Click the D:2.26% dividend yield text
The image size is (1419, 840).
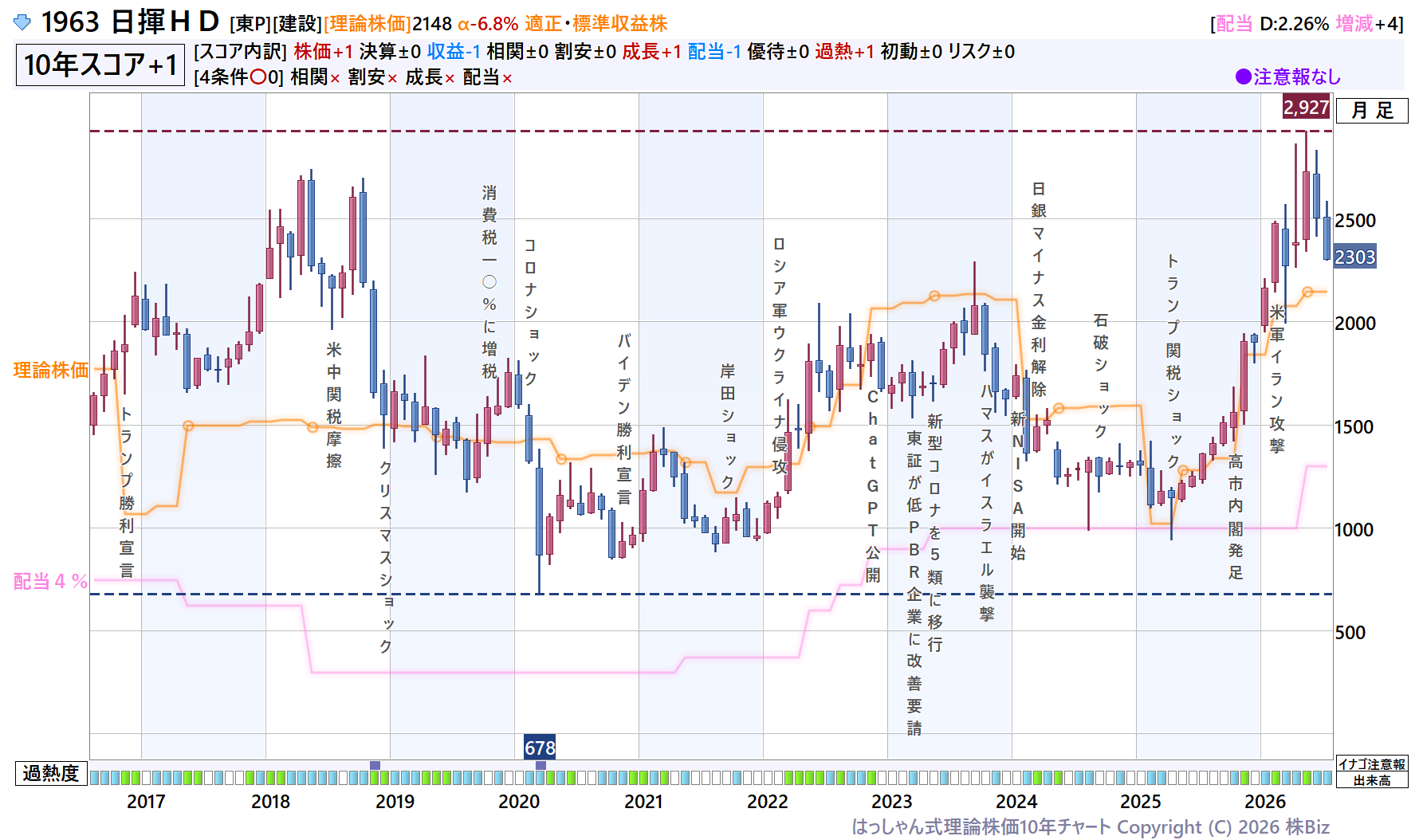pos(1294,24)
